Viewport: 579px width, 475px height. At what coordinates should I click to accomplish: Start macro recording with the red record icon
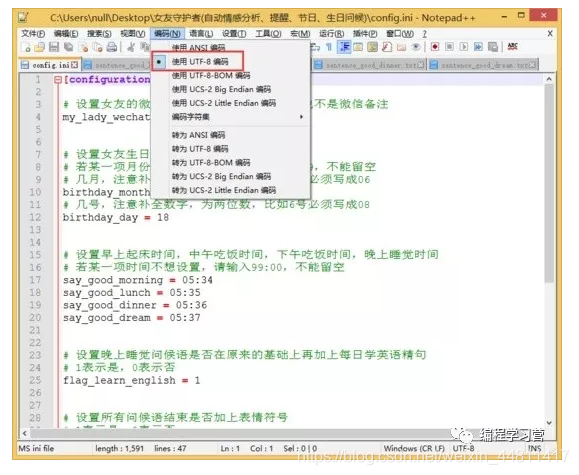click(x=435, y=47)
